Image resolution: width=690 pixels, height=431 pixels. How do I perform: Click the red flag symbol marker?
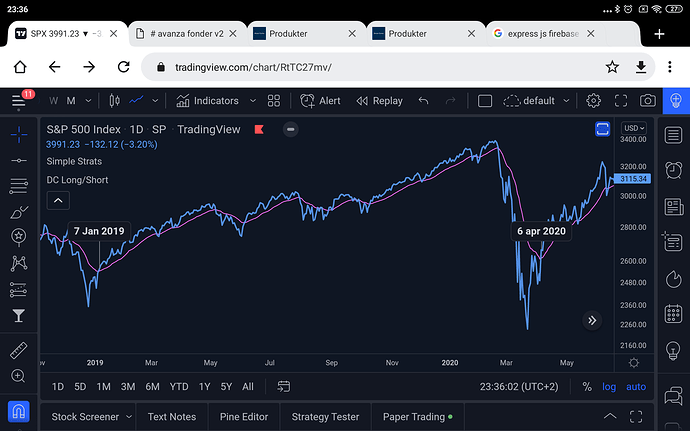pyautogui.click(x=259, y=129)
